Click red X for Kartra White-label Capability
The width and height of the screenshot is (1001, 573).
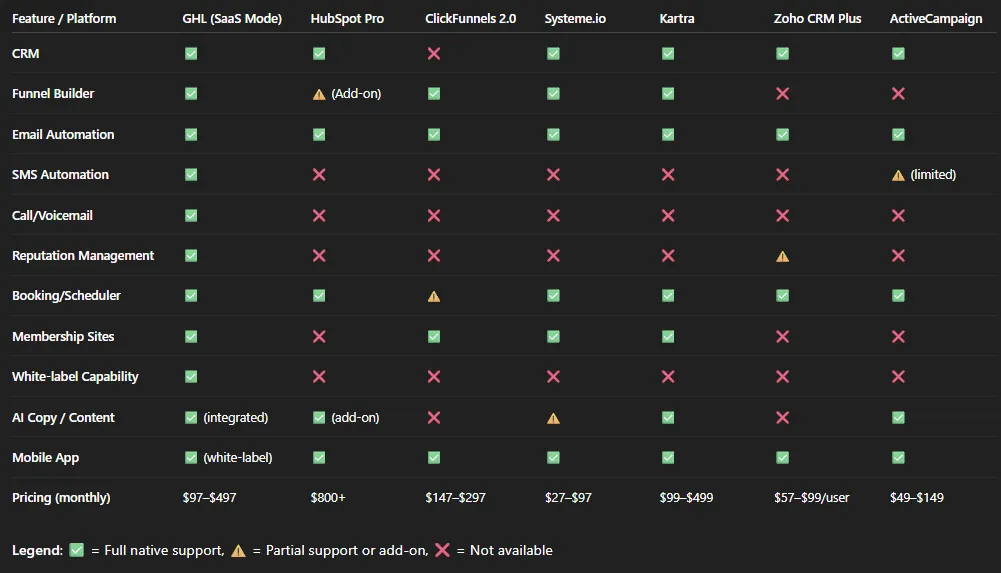coord(668,376)
